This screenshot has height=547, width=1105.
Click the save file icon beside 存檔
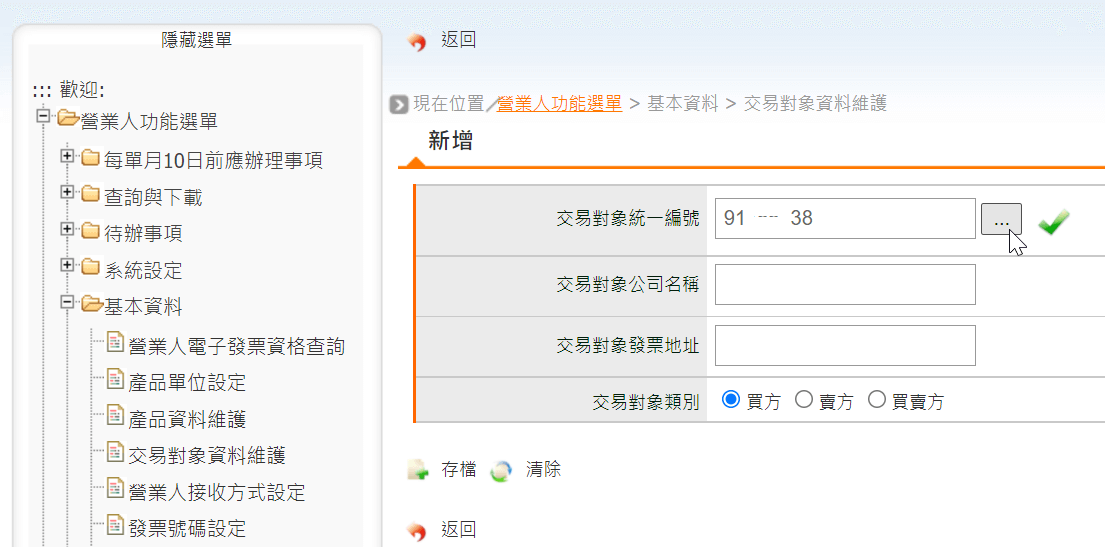click(x=418, y=470)
